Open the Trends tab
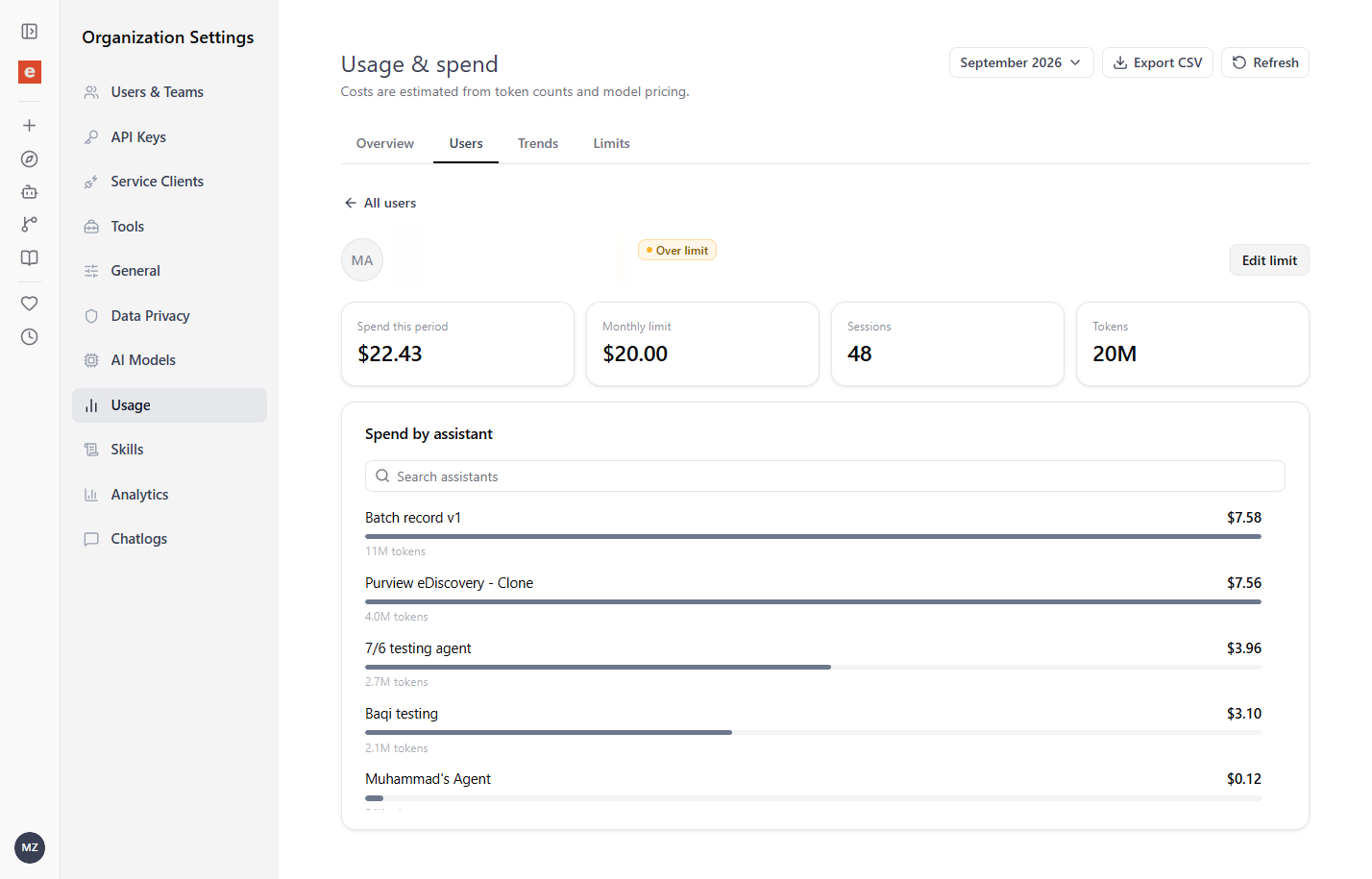 538,143
